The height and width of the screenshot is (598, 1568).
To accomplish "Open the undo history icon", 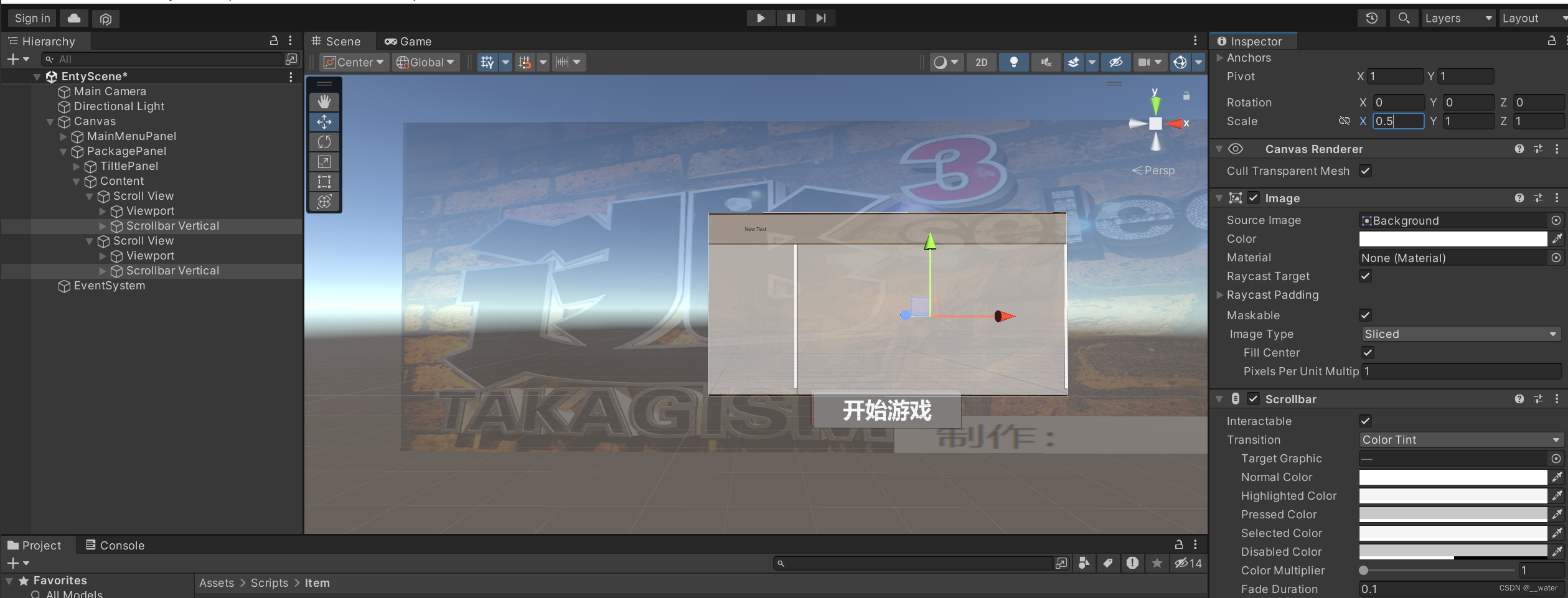I will click(1371, 18).
